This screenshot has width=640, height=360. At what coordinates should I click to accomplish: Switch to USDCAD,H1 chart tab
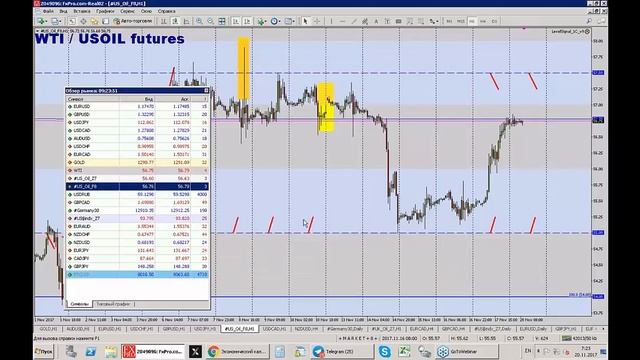tap(274, 329)
